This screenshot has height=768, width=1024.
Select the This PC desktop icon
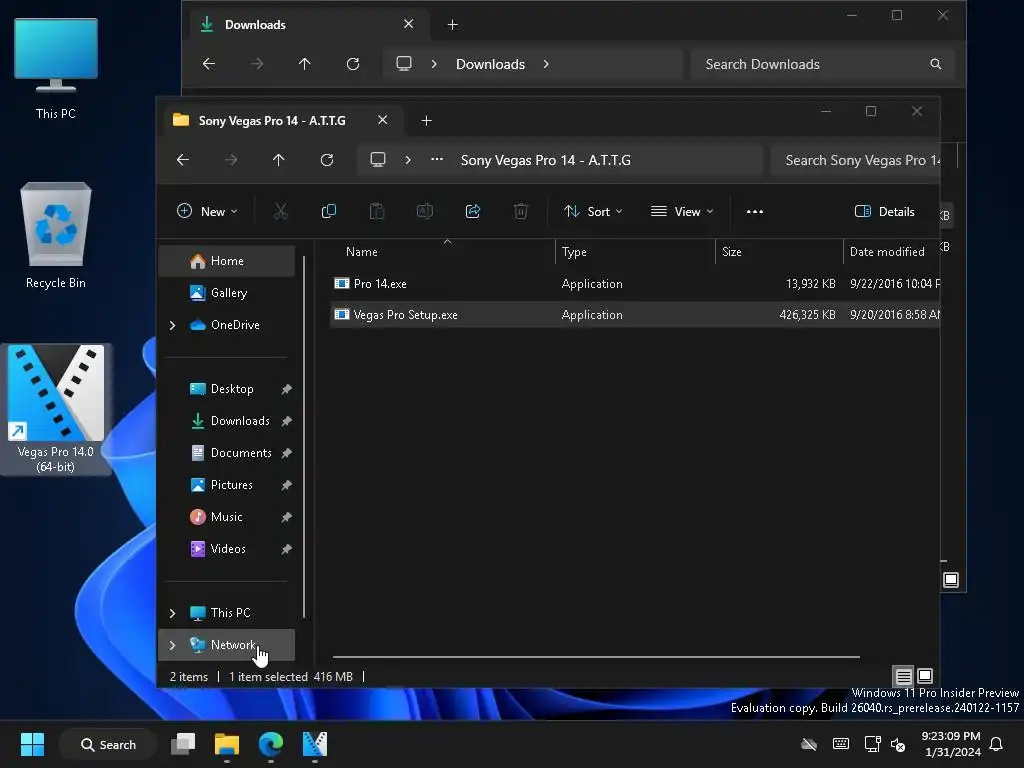click(56, 69)
